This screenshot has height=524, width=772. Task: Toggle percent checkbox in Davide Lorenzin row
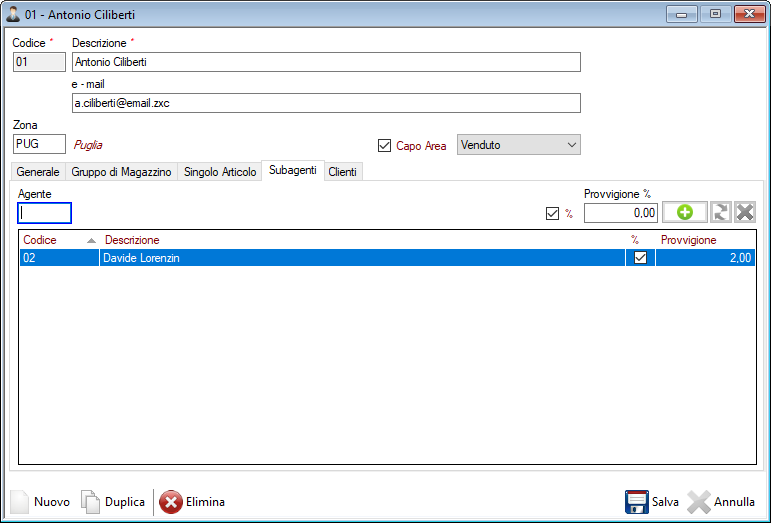pos(640,258)
